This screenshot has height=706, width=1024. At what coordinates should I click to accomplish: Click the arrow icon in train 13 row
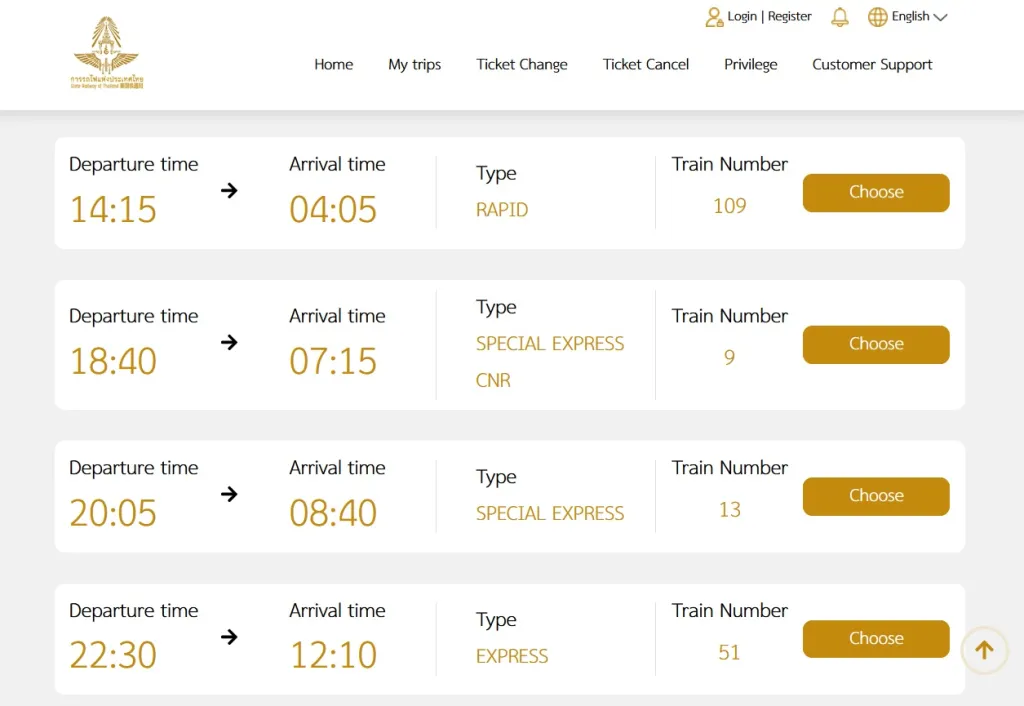[229, 494]
